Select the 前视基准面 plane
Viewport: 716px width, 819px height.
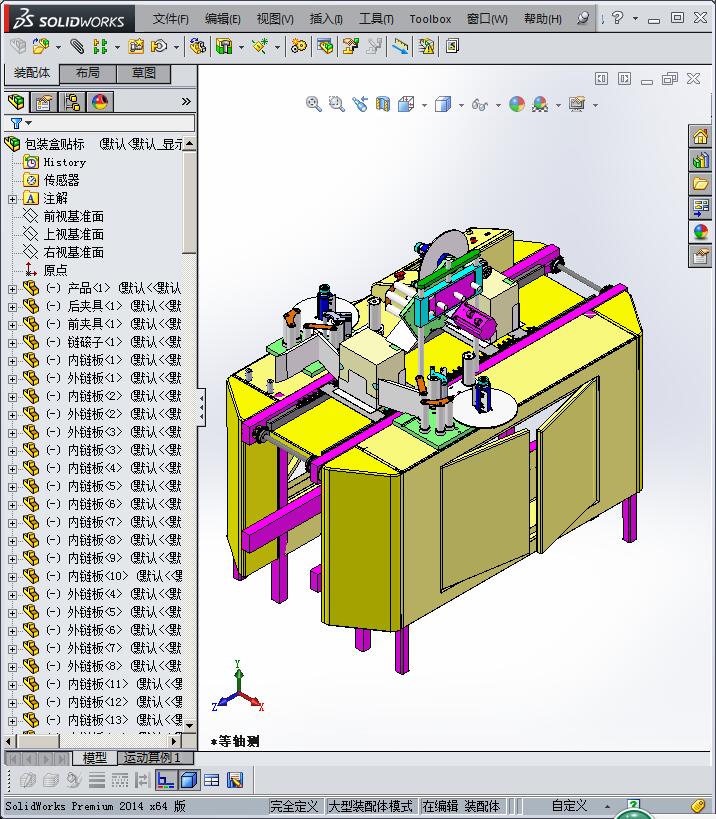click(74, 217)
